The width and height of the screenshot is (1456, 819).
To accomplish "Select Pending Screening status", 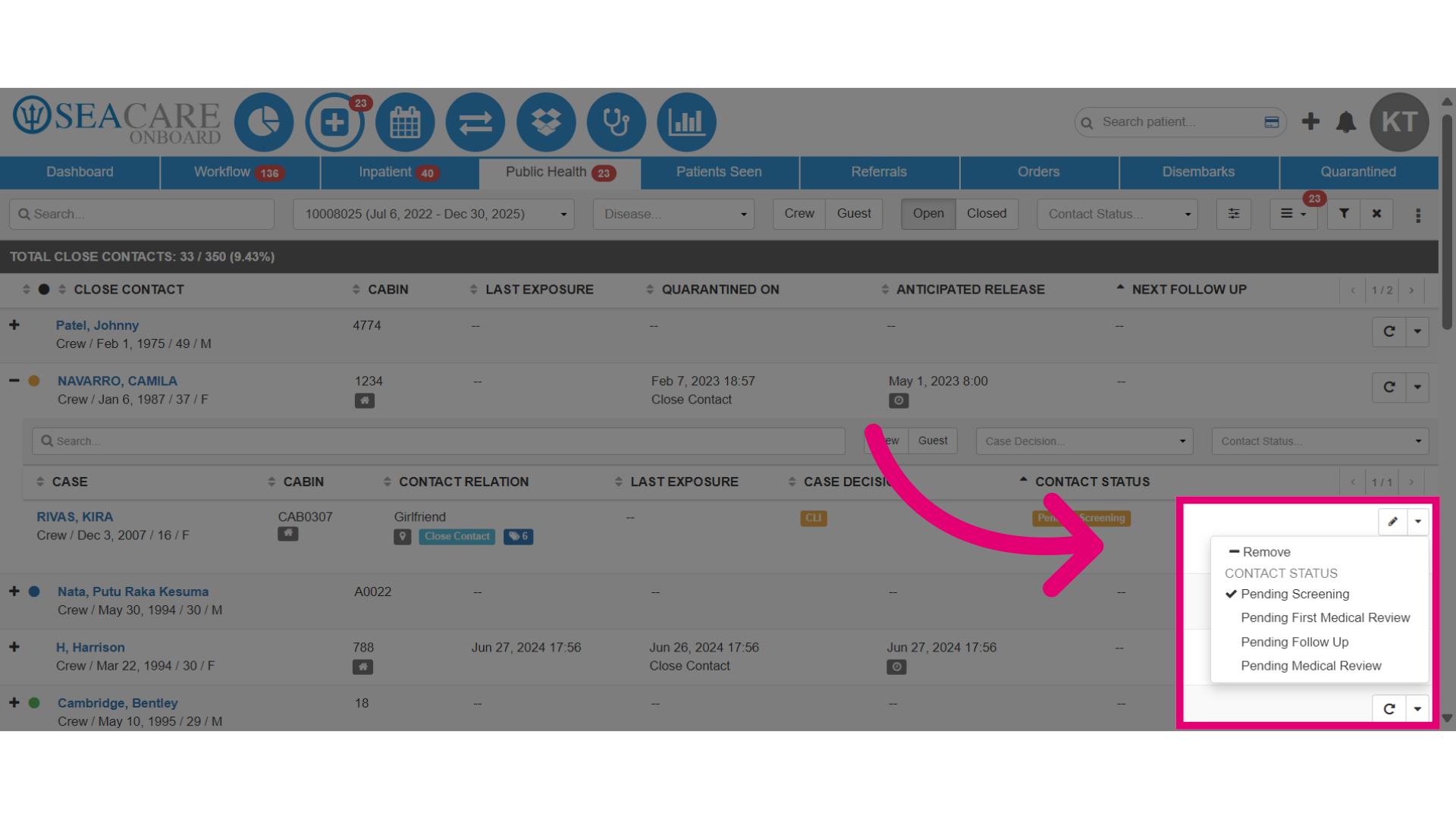I will (1294, 594).
